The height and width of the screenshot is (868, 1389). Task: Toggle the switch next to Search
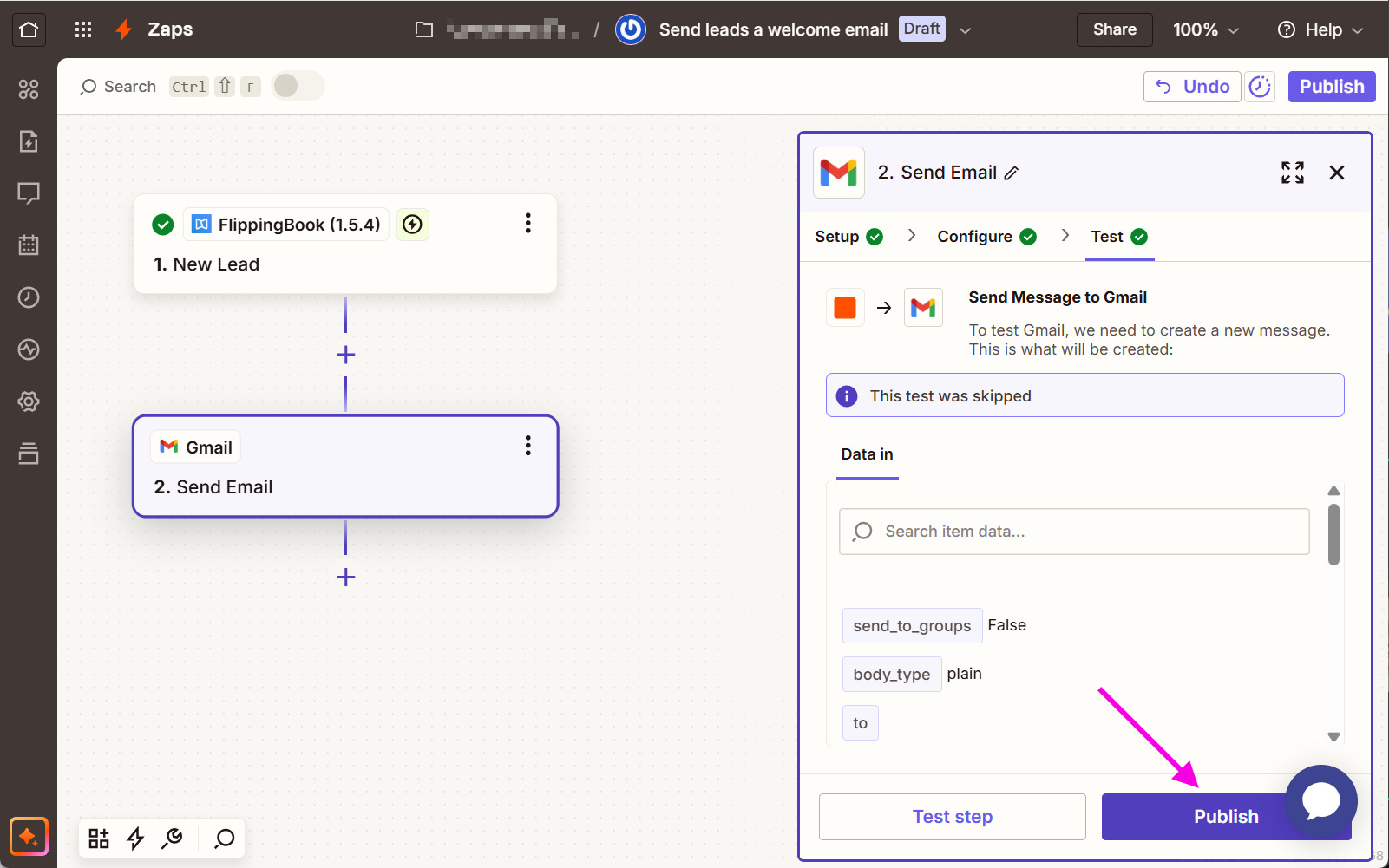(298, 86)
